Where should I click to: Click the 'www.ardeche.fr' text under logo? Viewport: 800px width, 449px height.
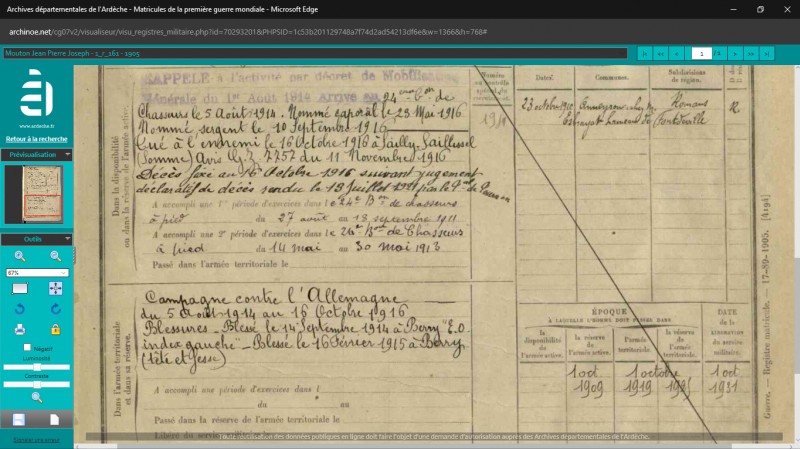[x=36, y=126]
